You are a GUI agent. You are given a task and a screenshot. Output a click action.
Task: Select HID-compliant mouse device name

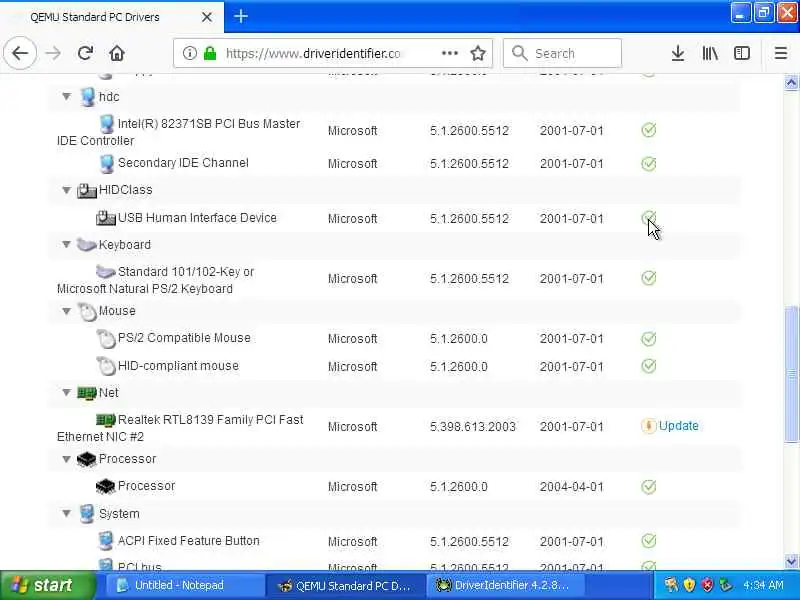point(178,366)
